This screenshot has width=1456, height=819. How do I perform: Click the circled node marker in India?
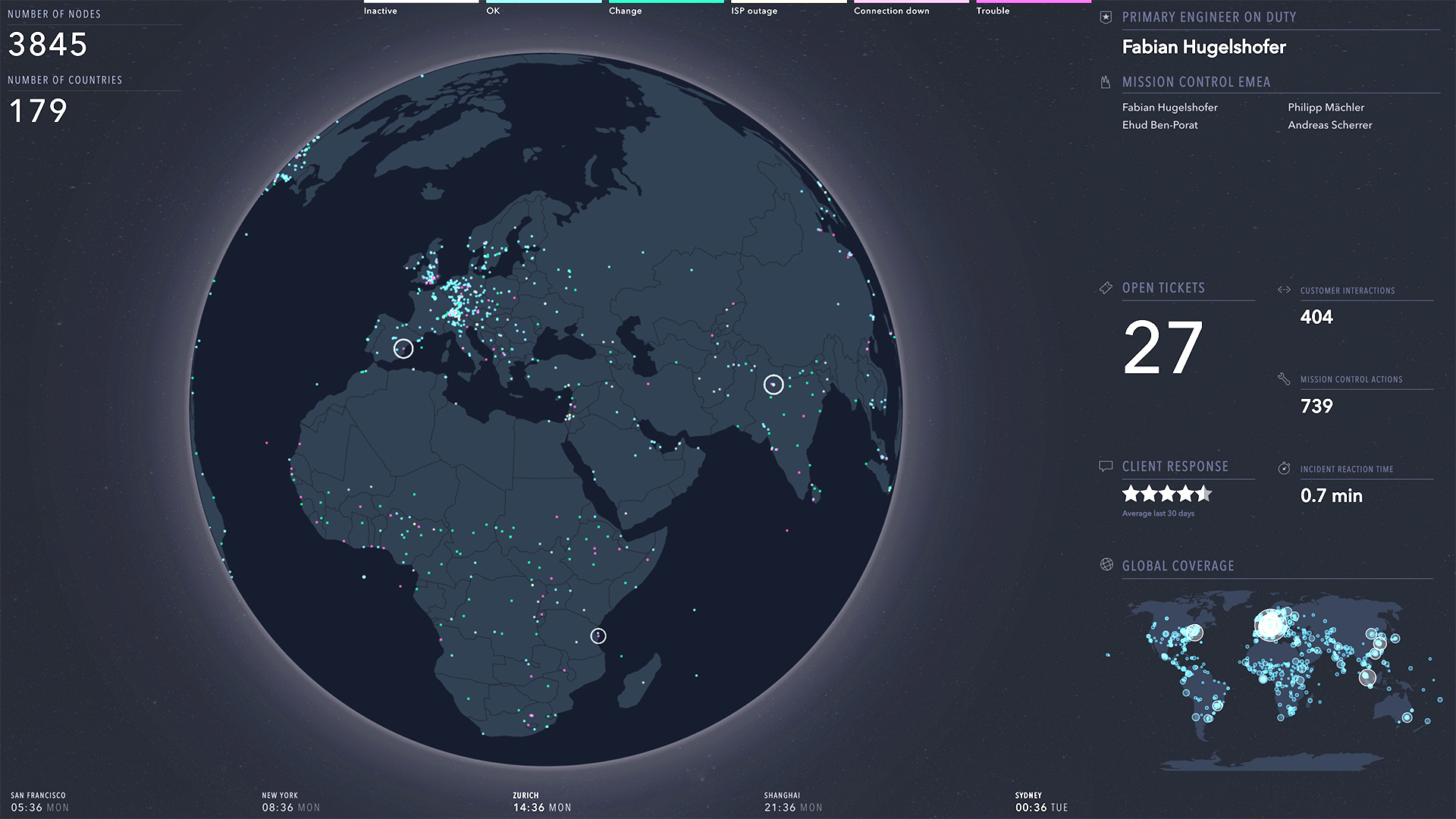773,384
